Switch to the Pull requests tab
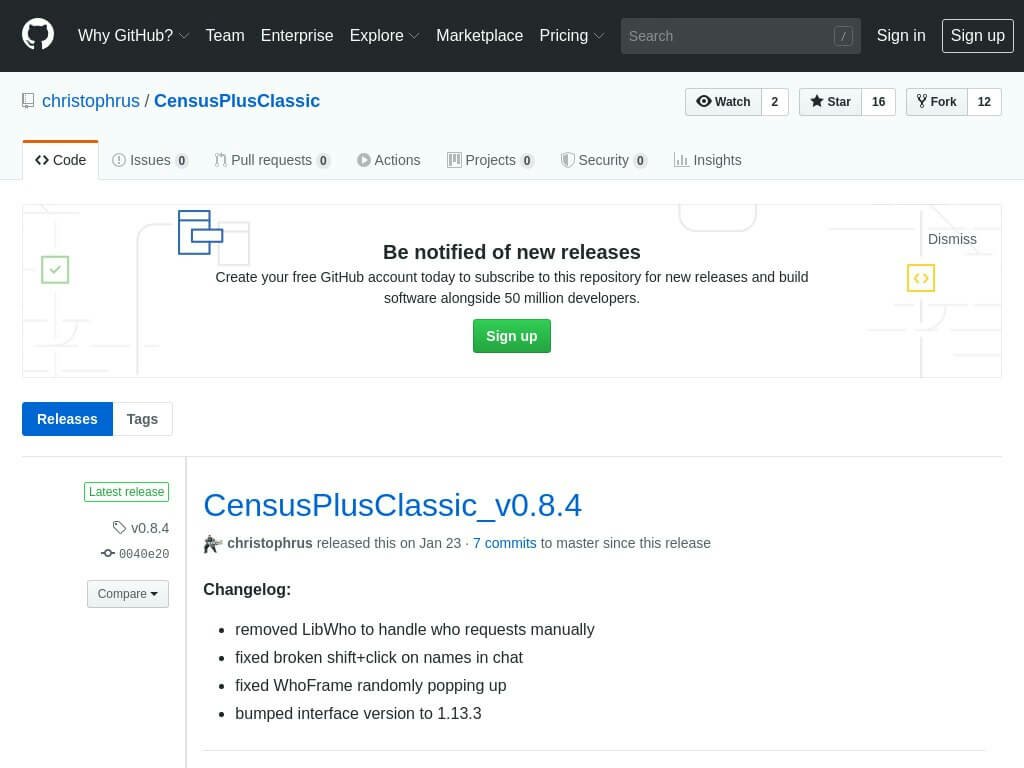 tap(272, 160)
